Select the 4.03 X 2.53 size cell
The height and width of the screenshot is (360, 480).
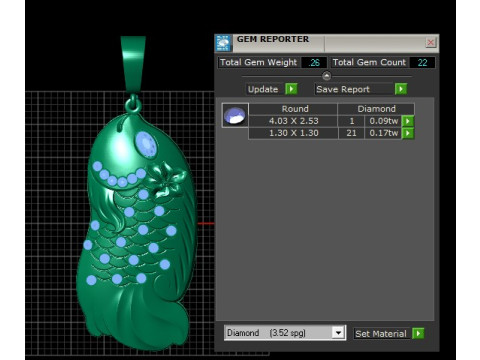click(293, 121)
